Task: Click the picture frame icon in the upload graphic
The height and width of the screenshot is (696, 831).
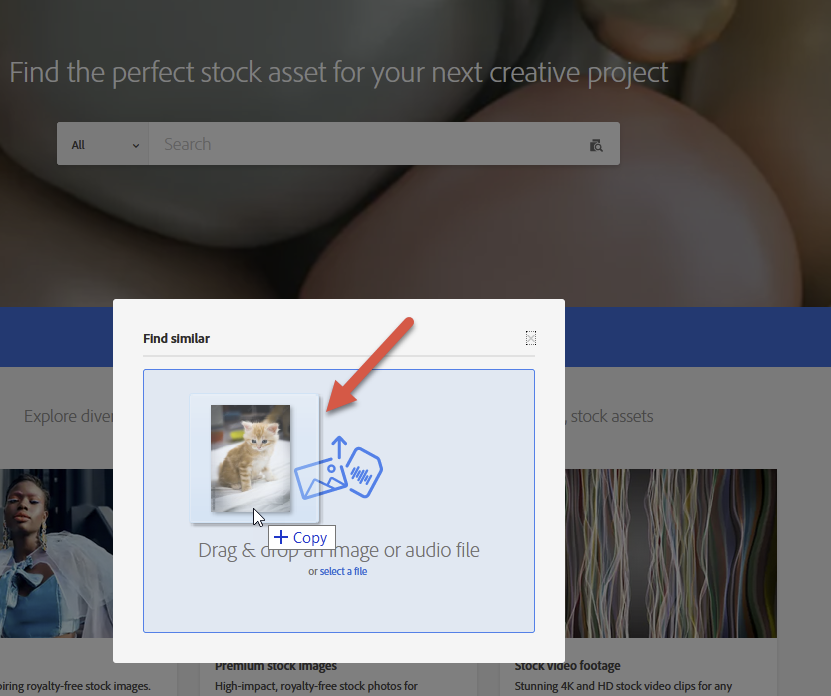Action: [x=322, y=477]
